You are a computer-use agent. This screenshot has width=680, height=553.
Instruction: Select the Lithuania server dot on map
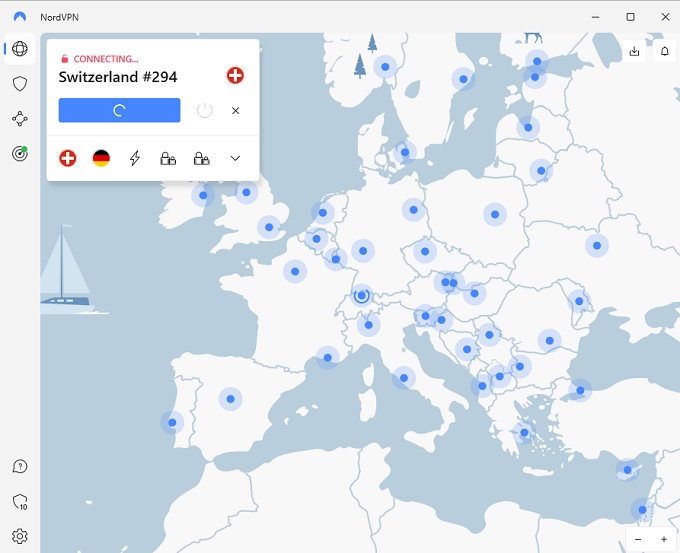(541, 171)
